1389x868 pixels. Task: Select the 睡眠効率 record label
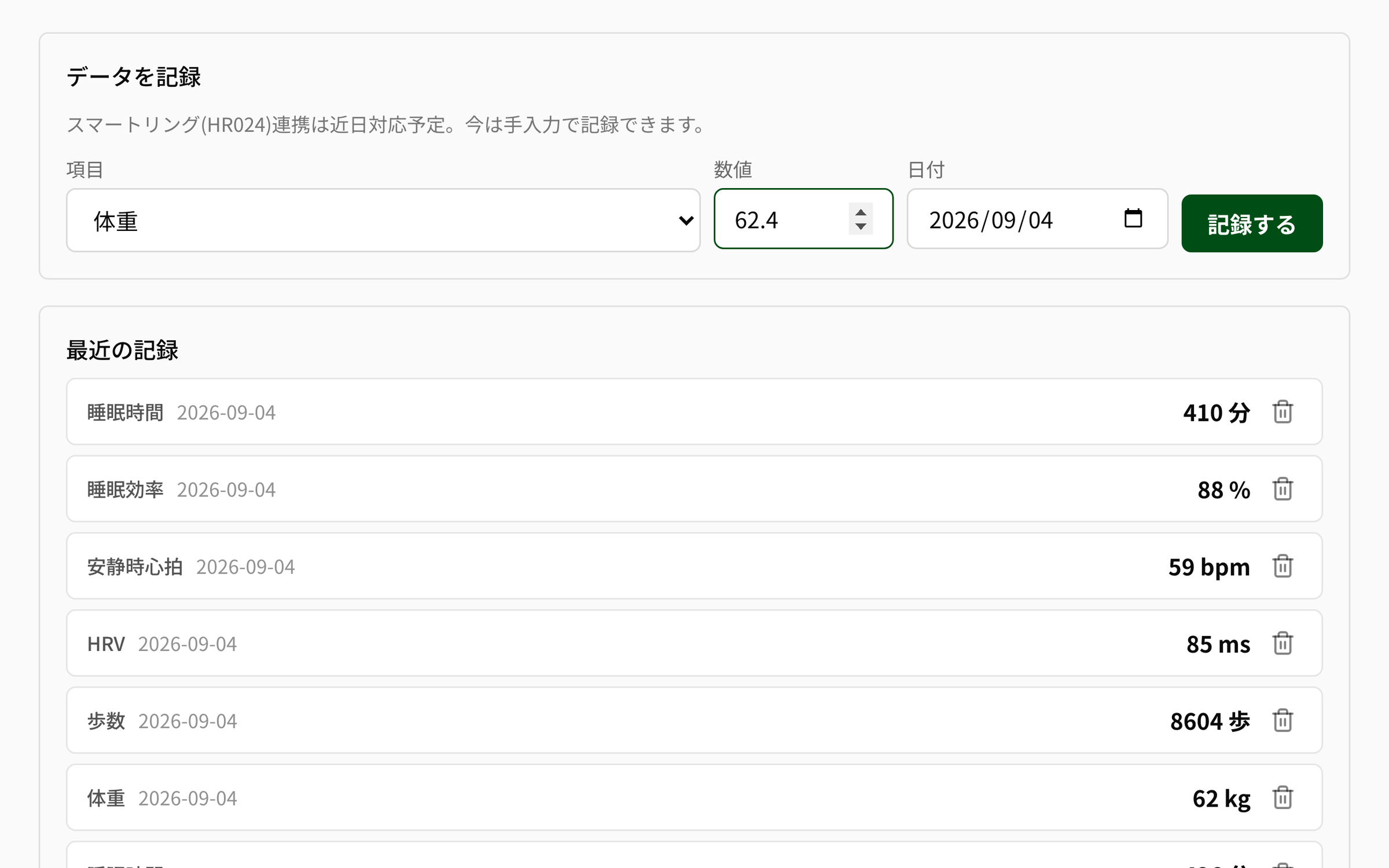pos(125,490)
